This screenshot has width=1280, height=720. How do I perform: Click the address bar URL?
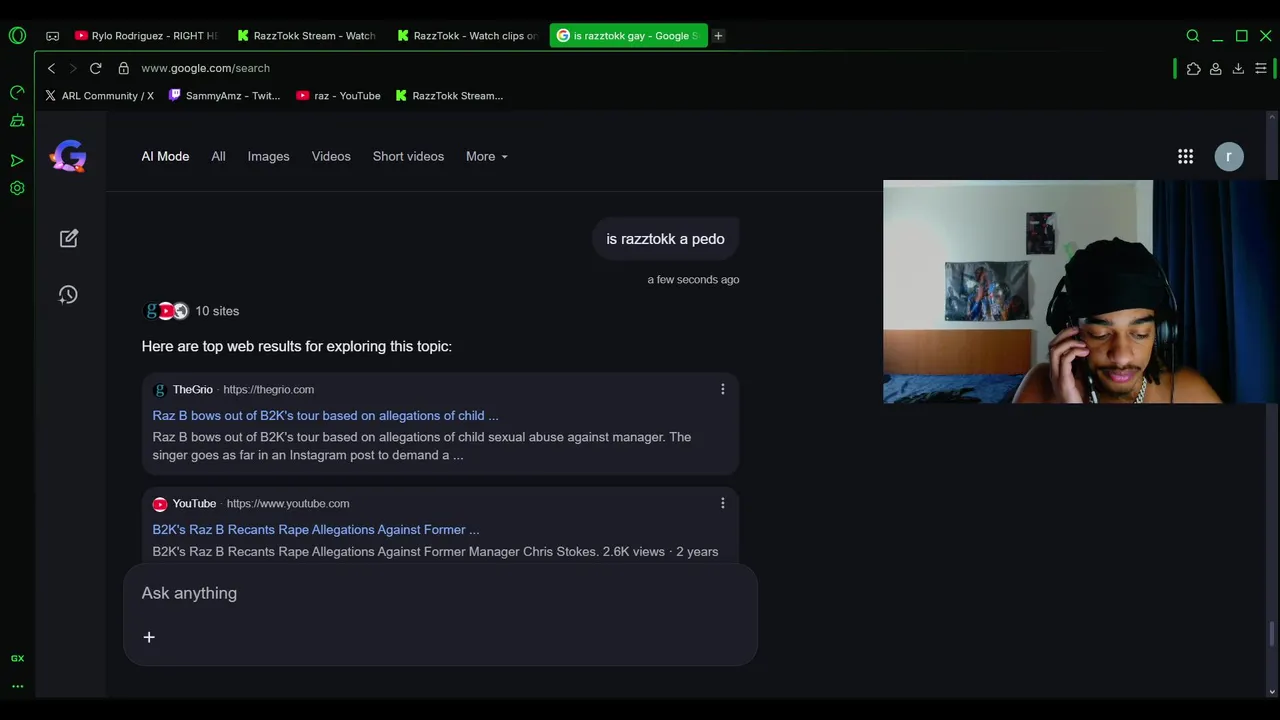click(206, 68)
